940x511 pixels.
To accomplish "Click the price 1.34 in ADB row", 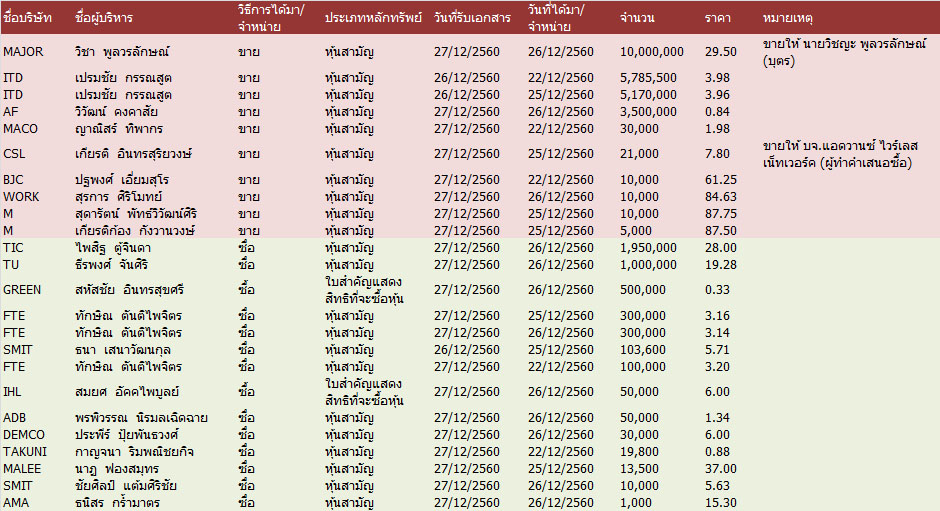I will click(717, 417).
